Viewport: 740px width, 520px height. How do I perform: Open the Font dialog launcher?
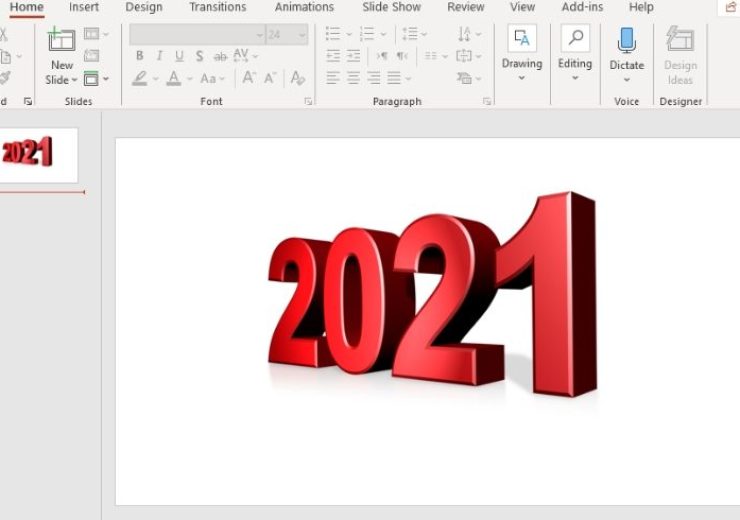308,101
